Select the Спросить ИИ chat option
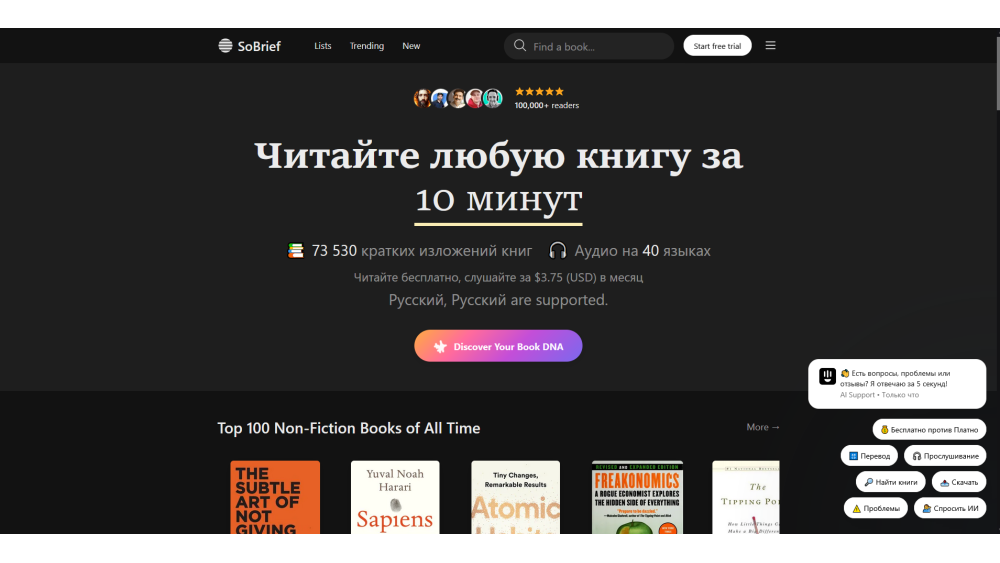Viewport: 1000px width, 563px height. point(950,508)
